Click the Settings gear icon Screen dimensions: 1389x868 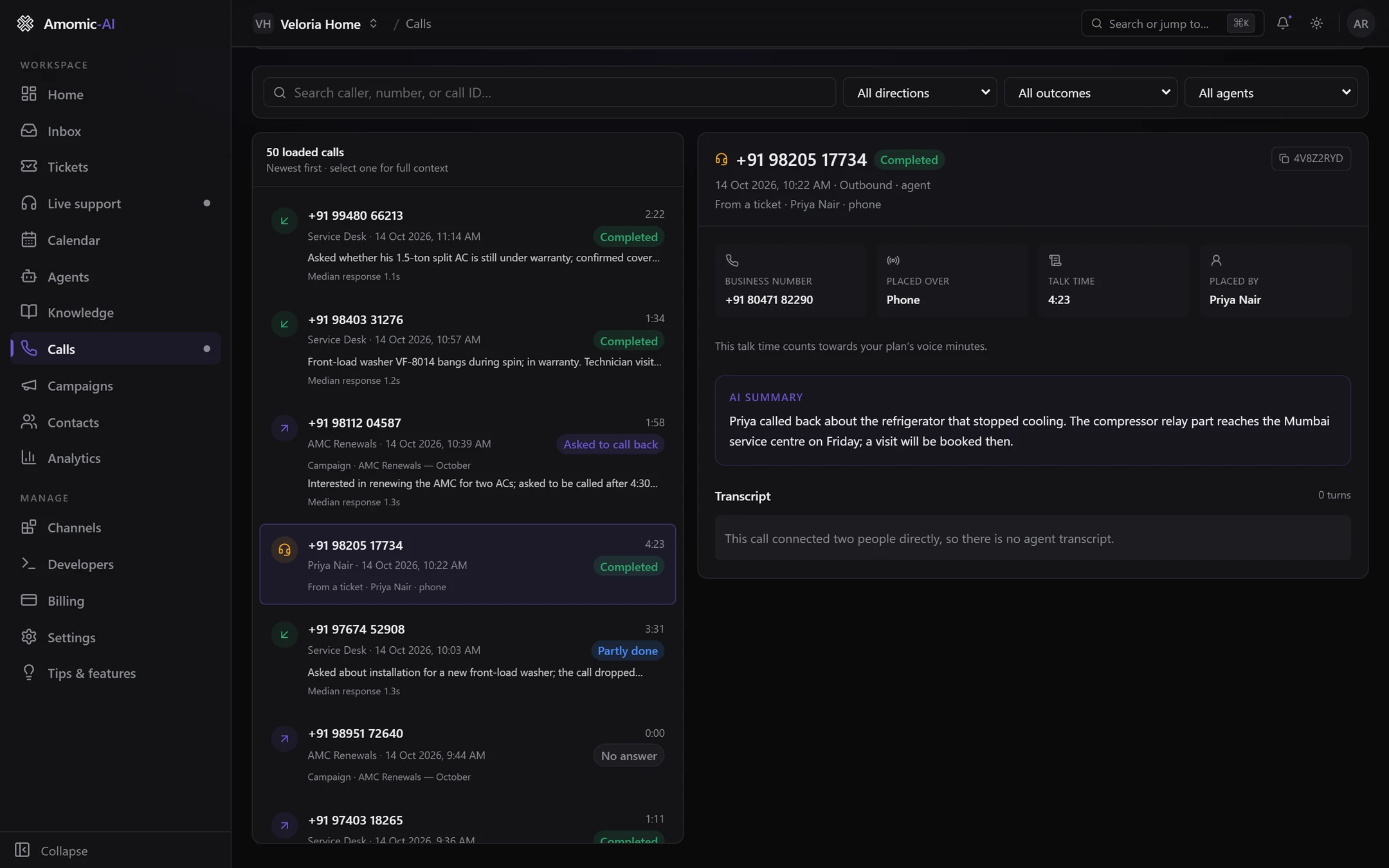point(28,637)
